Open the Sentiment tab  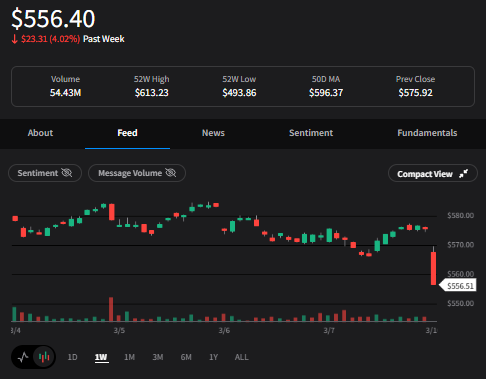click(311, 133)
